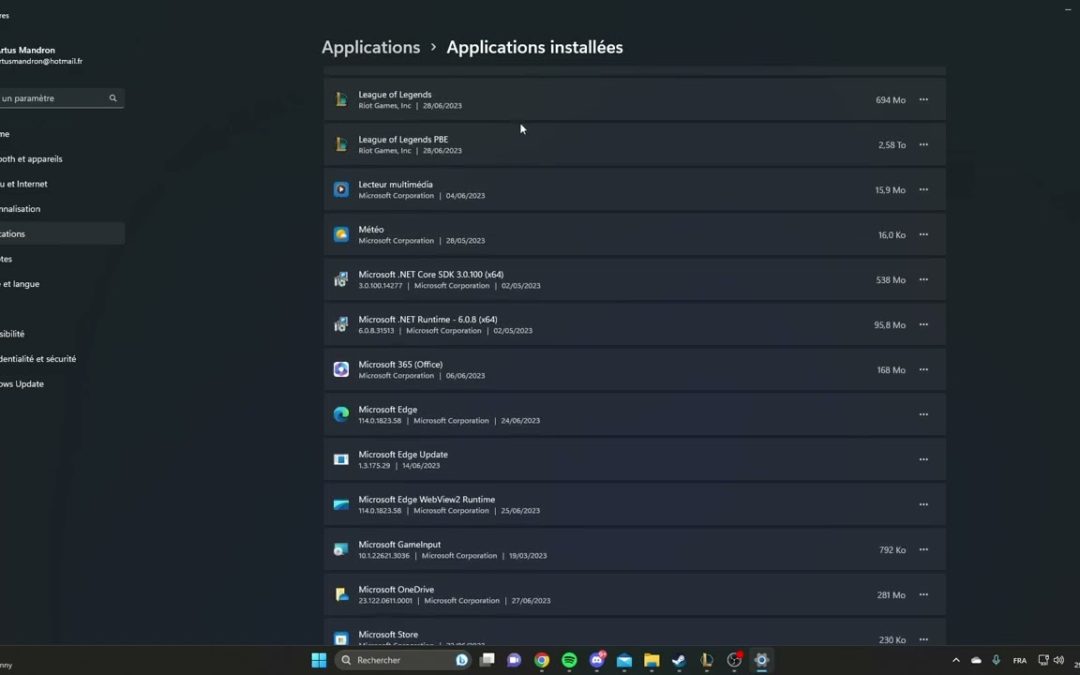Click the Edge WebView2 Runtime icon
The width and height of the screenshot is (1080, 675).
pos(341,505)
